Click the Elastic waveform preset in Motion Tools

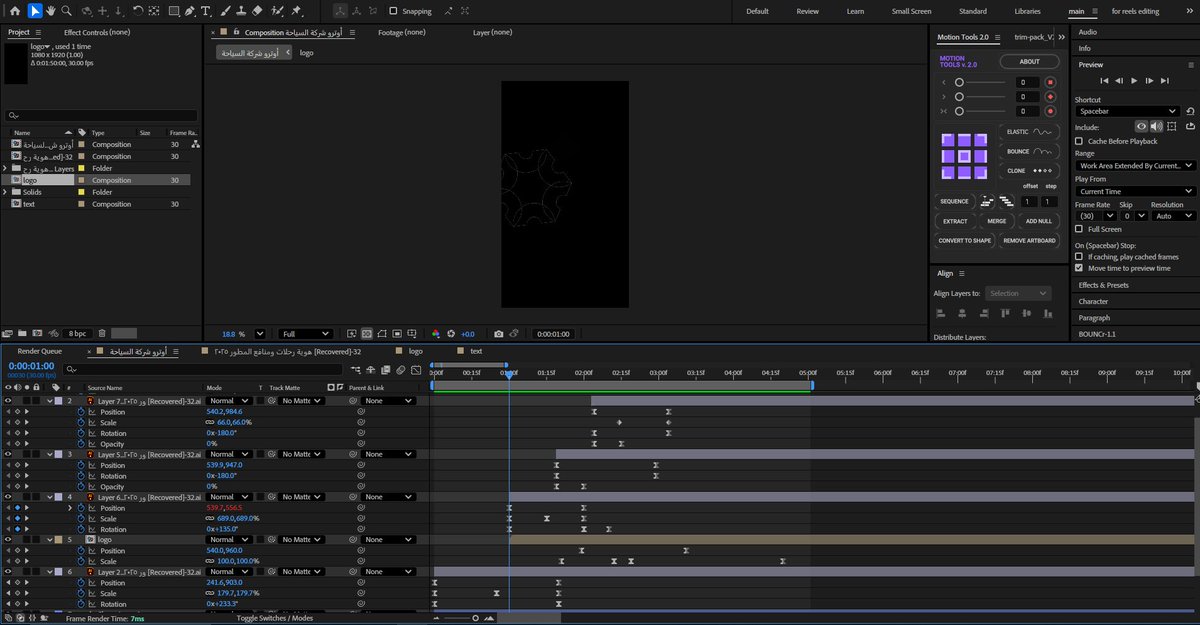point(1029,132)
